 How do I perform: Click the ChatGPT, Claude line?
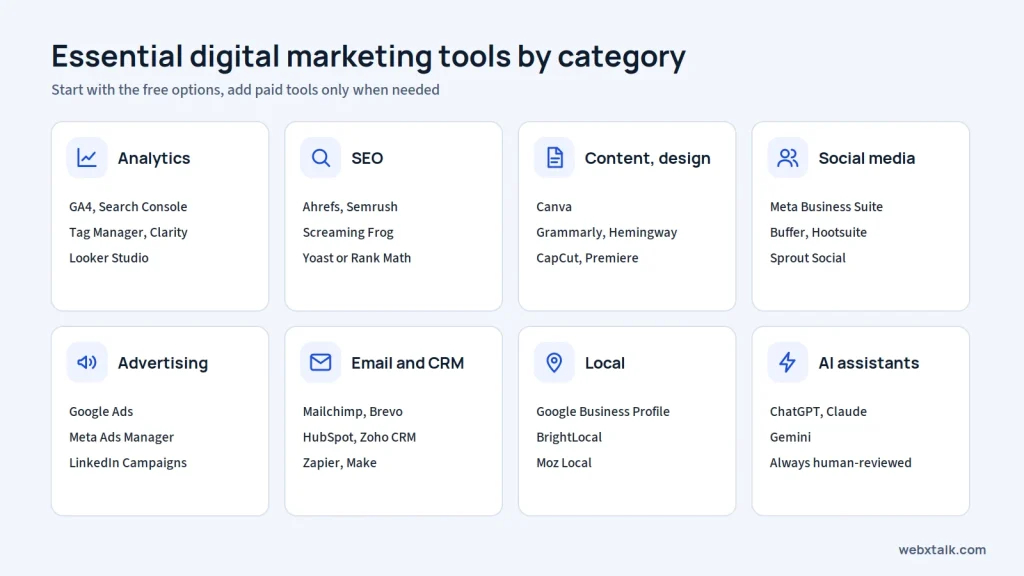tap(818, 411)
